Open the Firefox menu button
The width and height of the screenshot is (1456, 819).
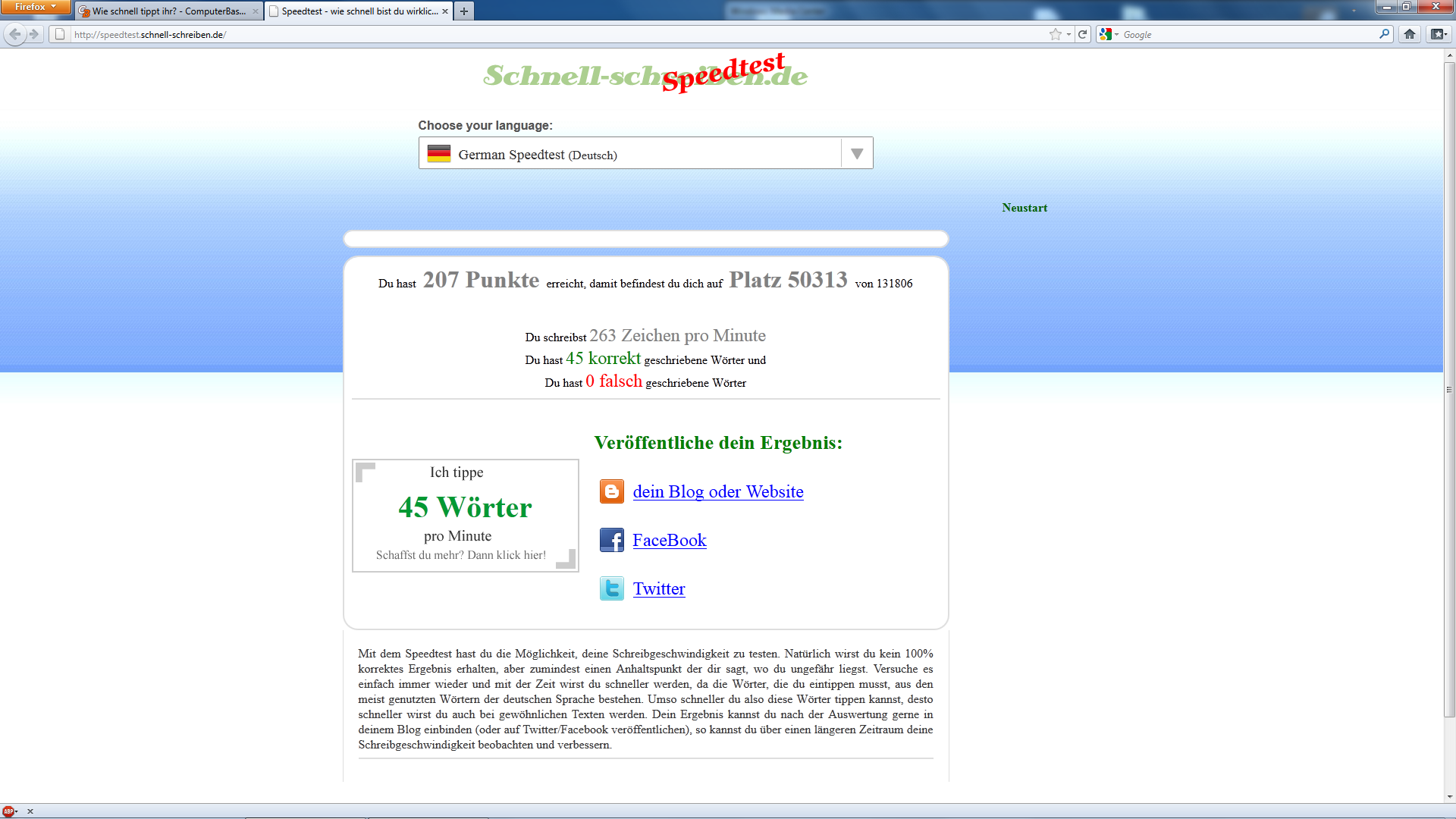[x=35, y=7]
